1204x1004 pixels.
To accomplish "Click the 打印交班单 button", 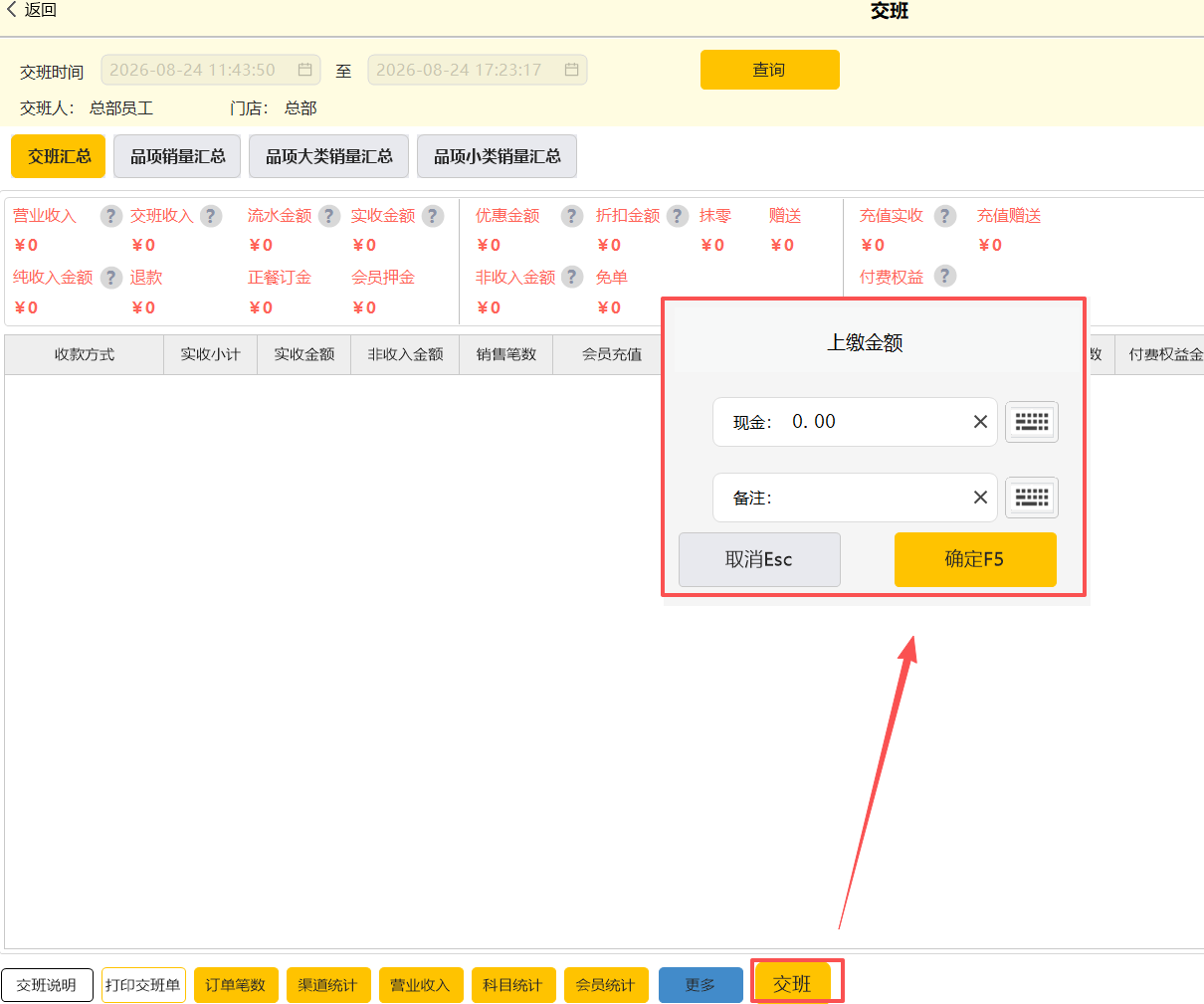I will (x=143, y=985).
